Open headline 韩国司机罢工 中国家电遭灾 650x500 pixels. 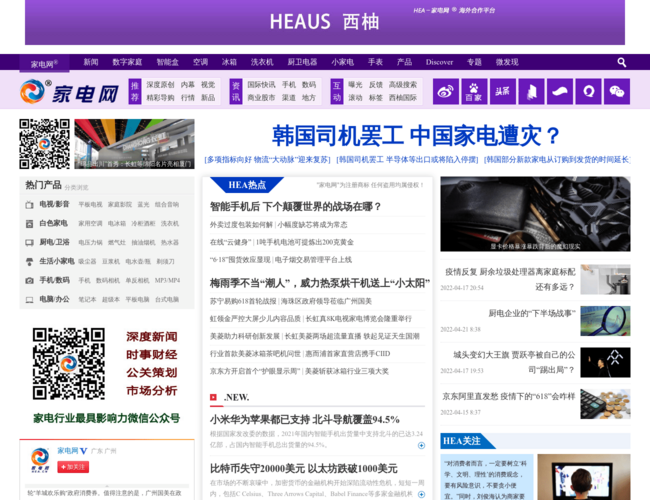point(416,135)
